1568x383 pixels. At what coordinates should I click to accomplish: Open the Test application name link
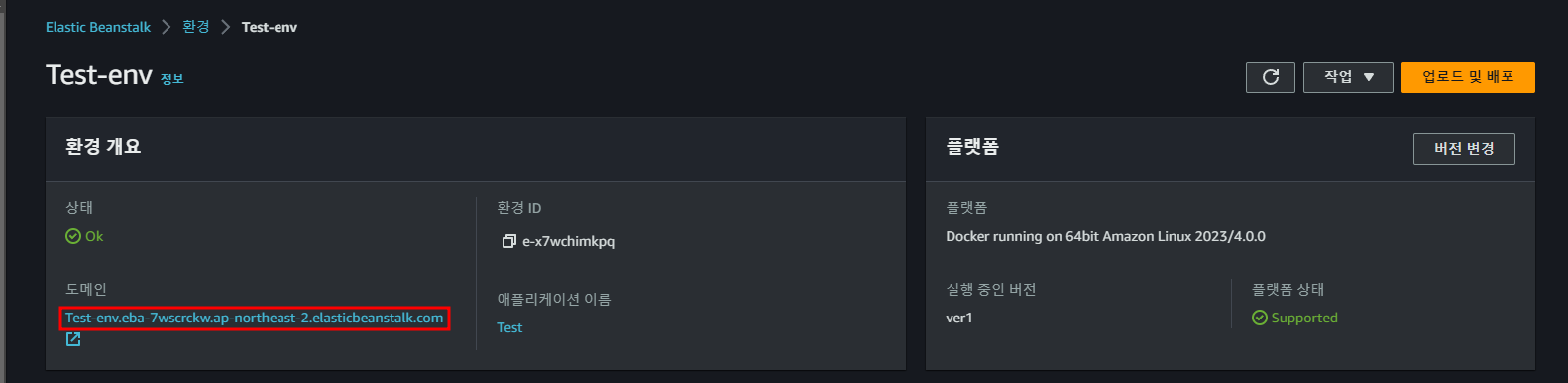point(509,327)
